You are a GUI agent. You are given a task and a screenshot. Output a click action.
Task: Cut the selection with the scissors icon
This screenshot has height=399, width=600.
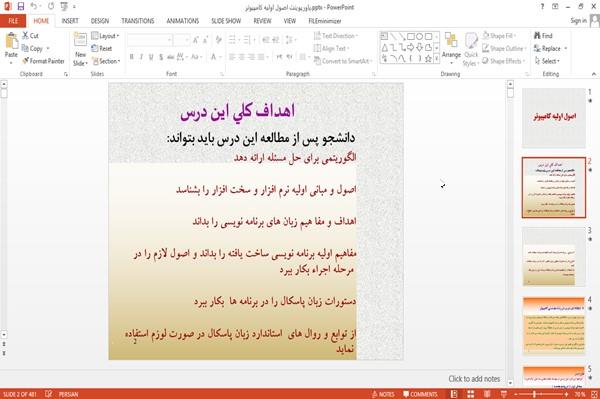26,36
